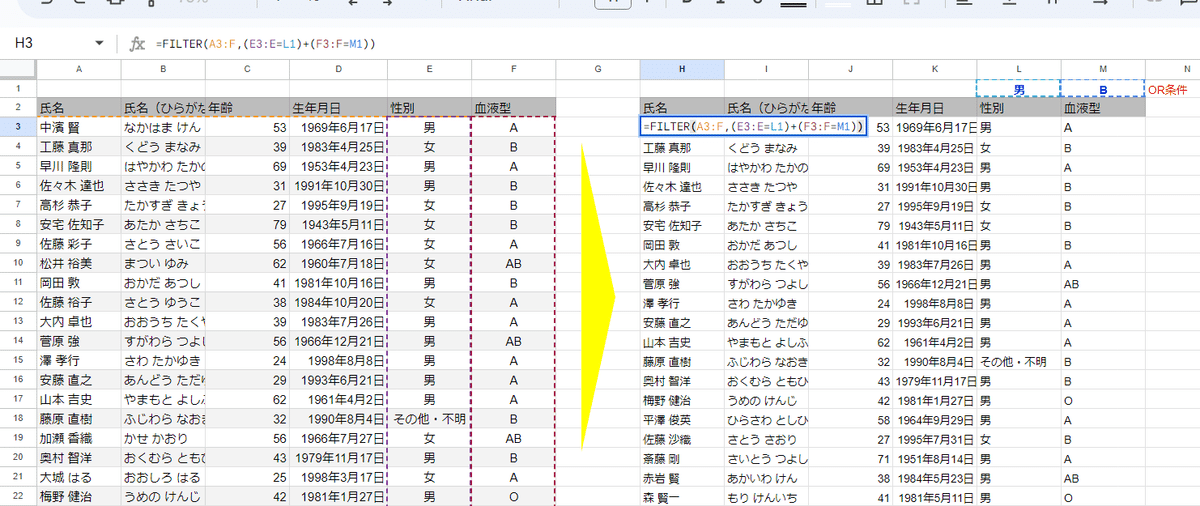Click the 血液型 header in column M

1082,108
